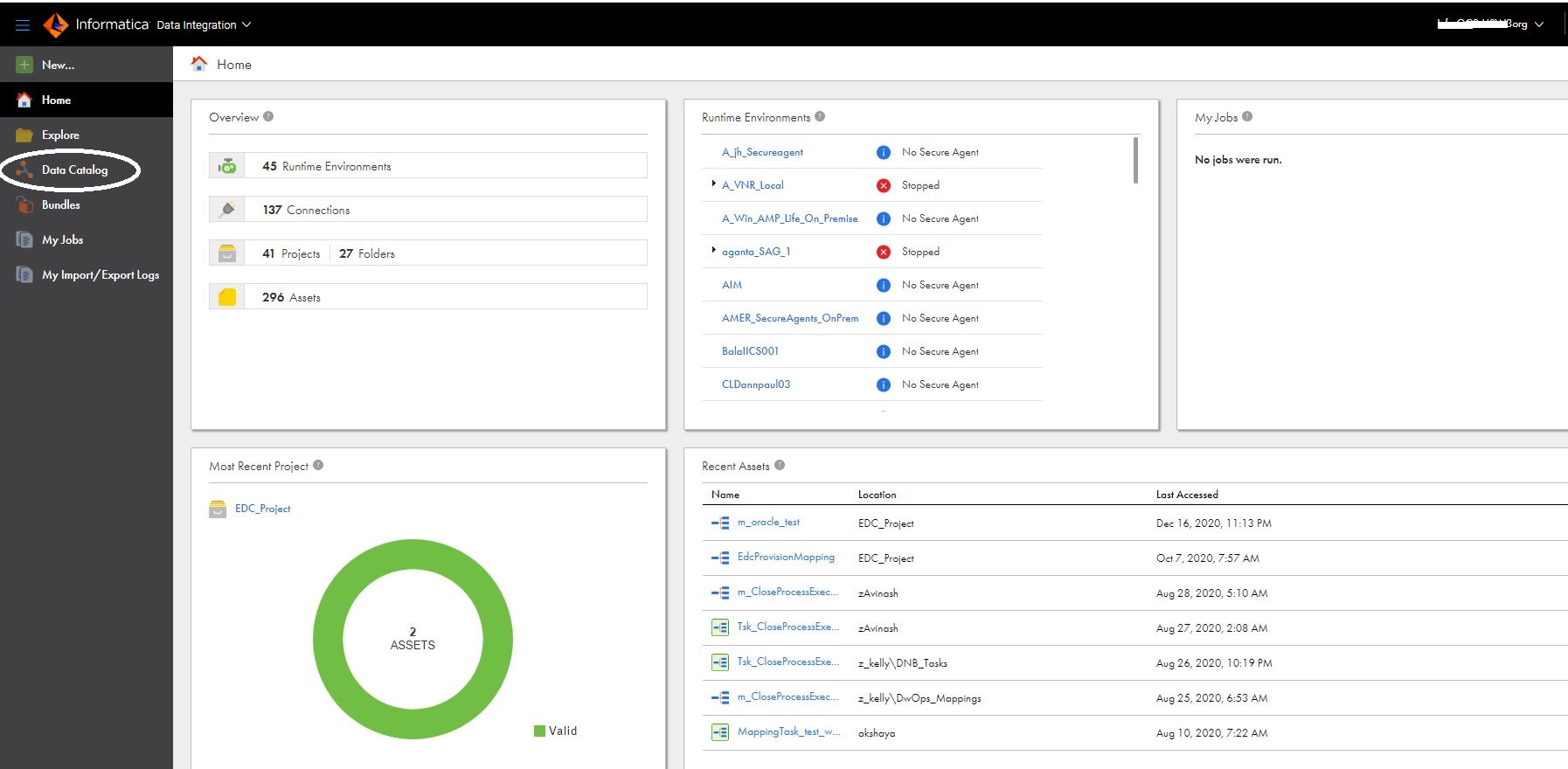
Task: Click the Most Recent Project help icon
Action: [318, 465]
